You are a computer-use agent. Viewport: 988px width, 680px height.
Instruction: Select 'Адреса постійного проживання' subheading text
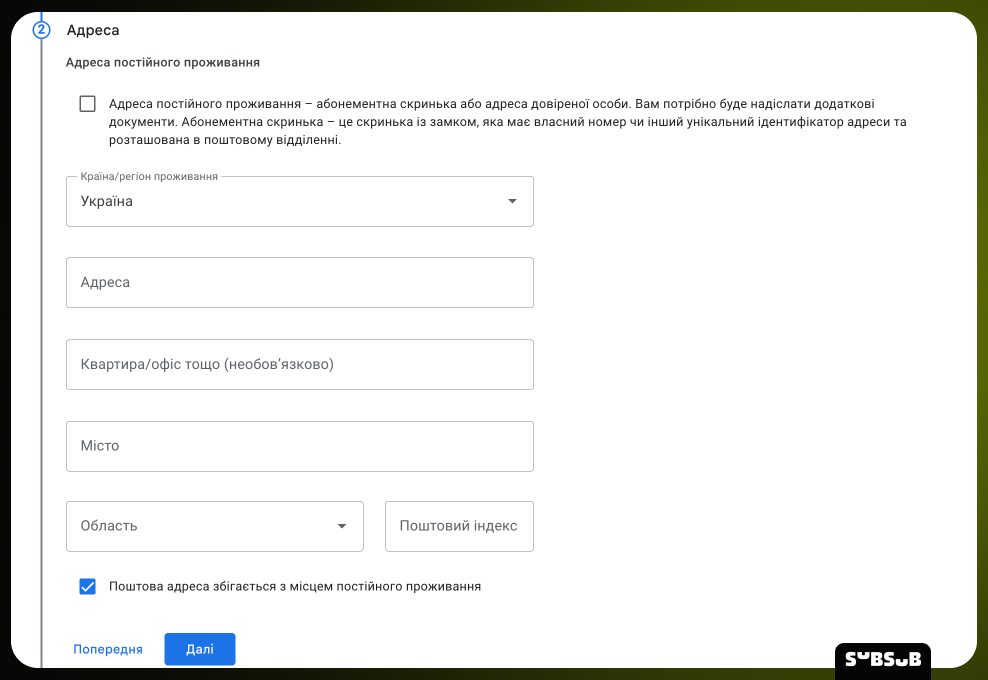(x=163, y=62)
